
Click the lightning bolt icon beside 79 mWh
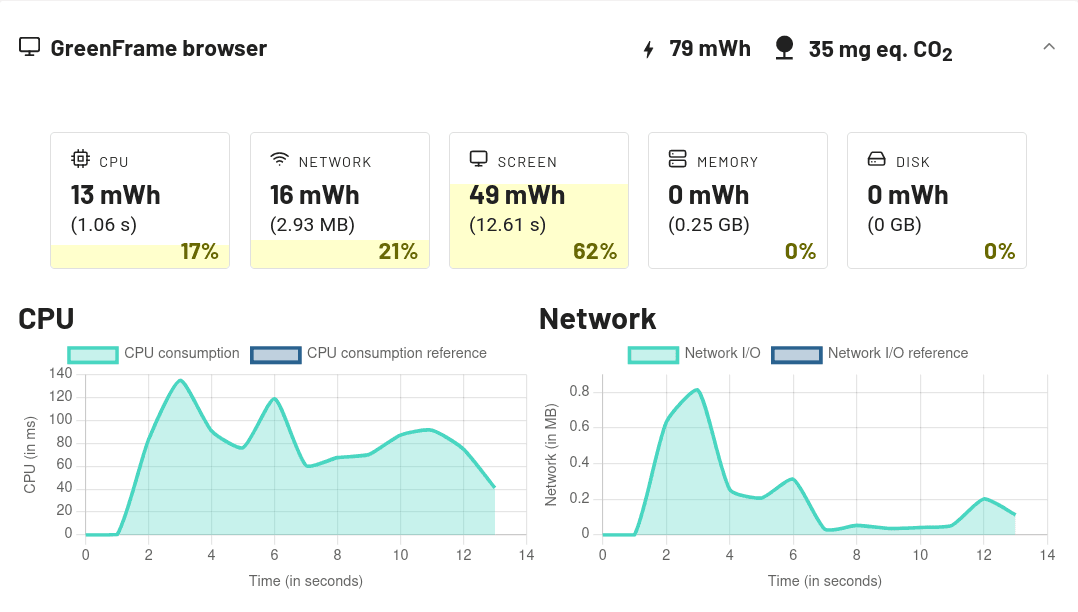coord(651,47)
